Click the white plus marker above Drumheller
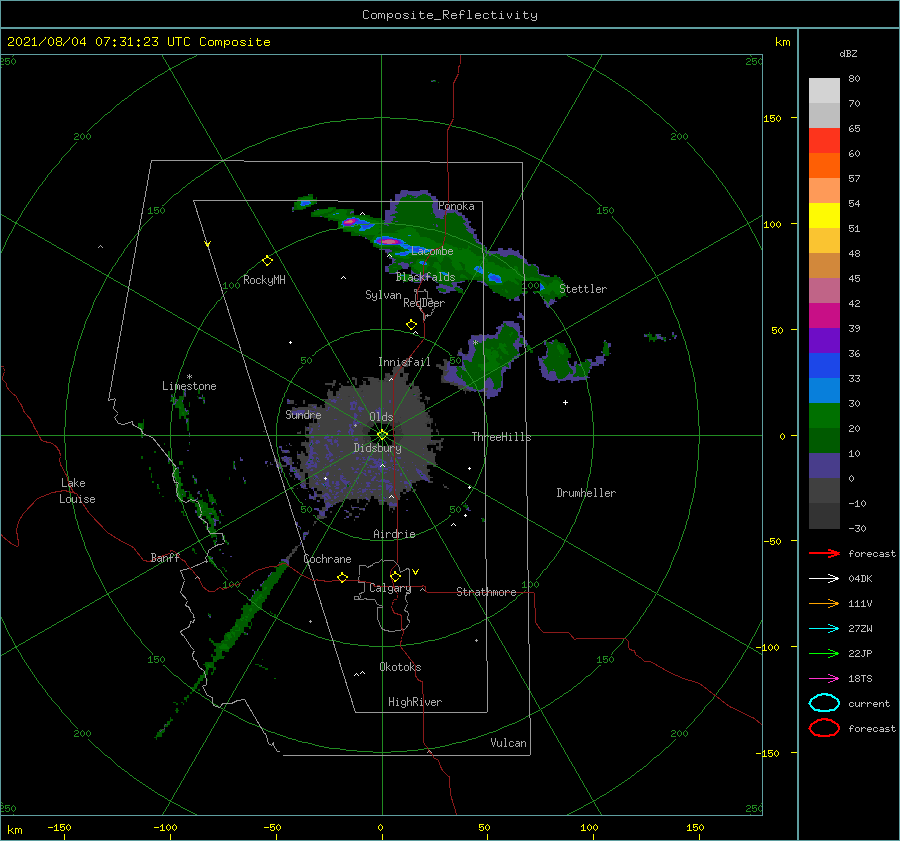This screenshot has width=900, height=841. tap(565, 402)
